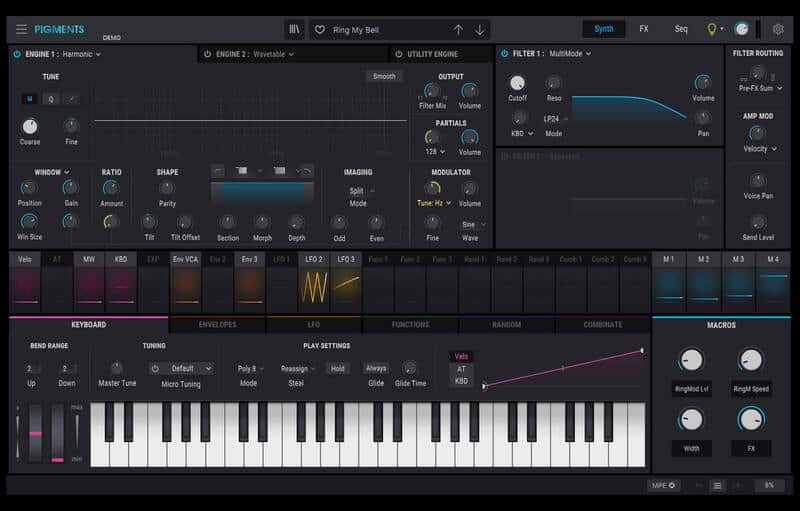Toggle Micro Tuning power button
Image resolution: width=800 pixels, height=511 pixels.
[x=155, y=368]
